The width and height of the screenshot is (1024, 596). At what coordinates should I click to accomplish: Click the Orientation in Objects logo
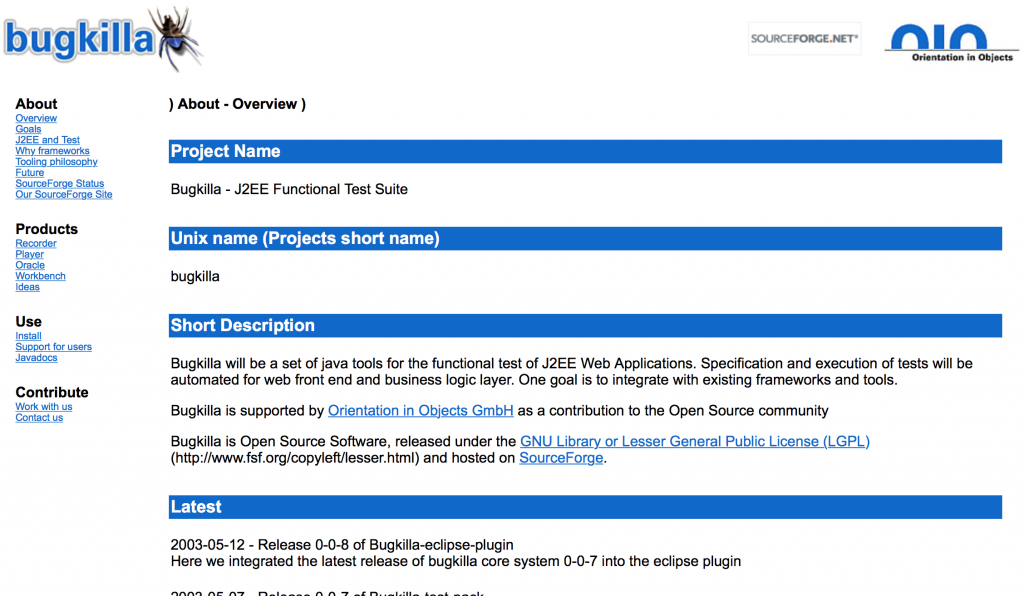point(952,43)
